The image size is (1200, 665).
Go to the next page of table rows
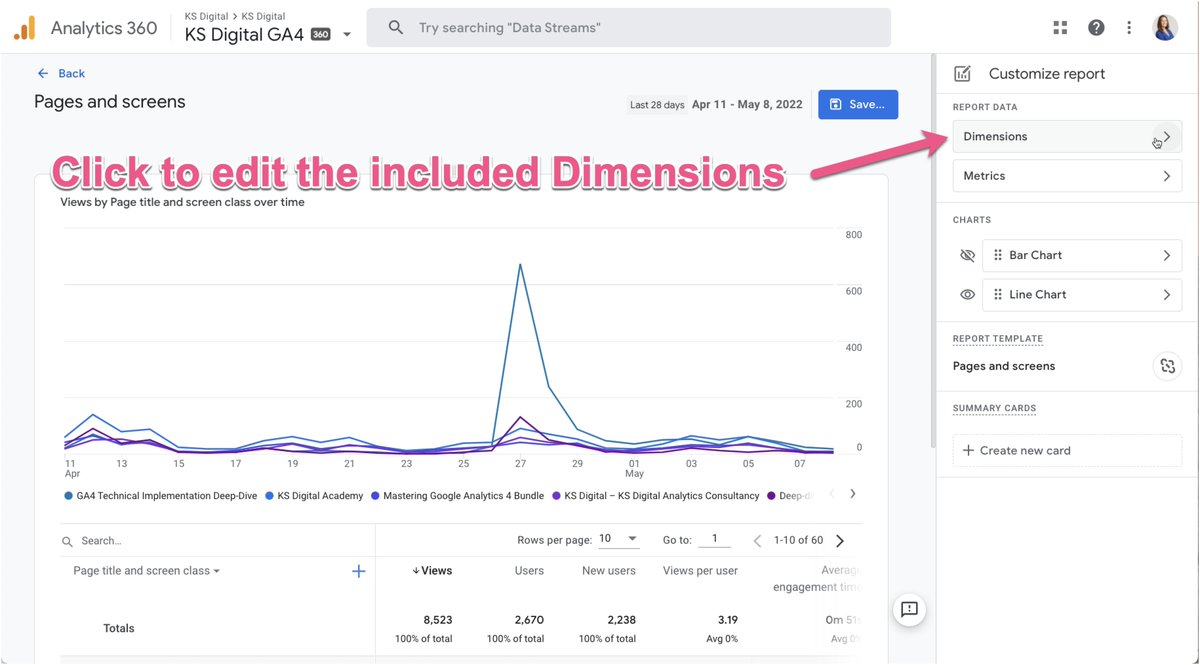tap(839, 541)
